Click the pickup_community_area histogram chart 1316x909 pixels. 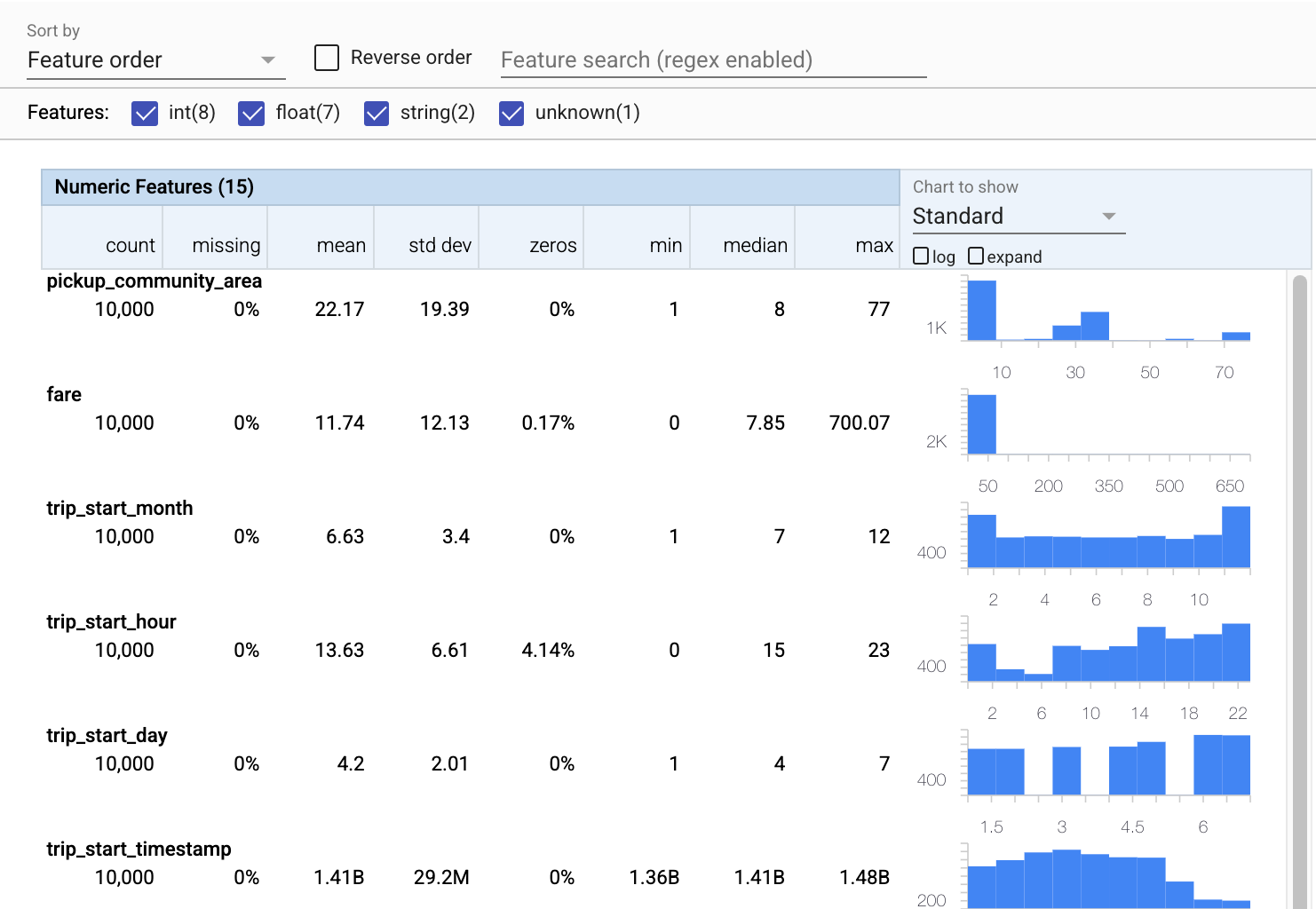click(x=1108, y=311)
